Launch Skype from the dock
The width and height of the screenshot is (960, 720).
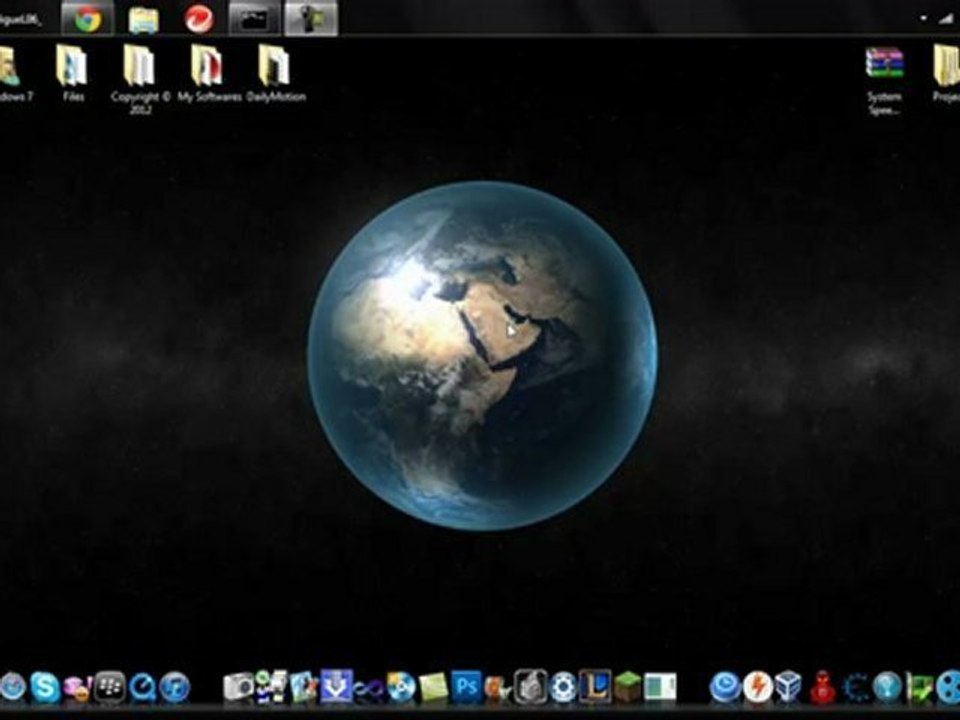click(x=45, y=687)
